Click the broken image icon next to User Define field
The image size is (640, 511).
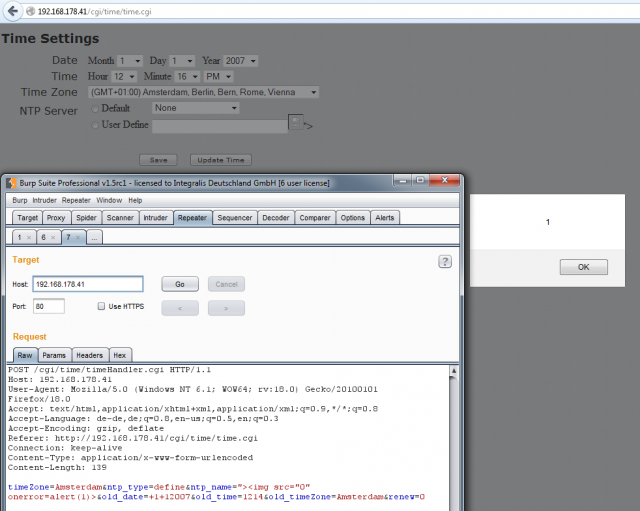pyautogui.click(x=296, y=122)
